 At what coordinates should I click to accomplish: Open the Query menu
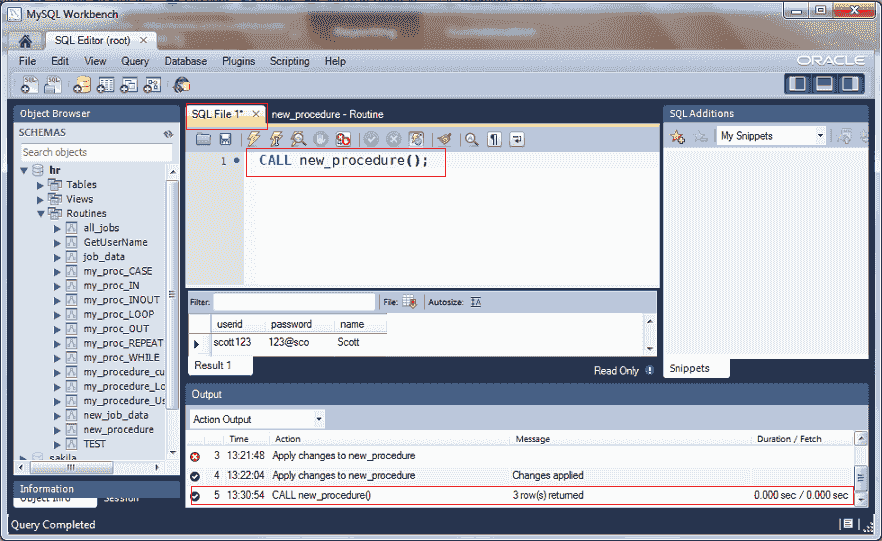click(135, 61)
